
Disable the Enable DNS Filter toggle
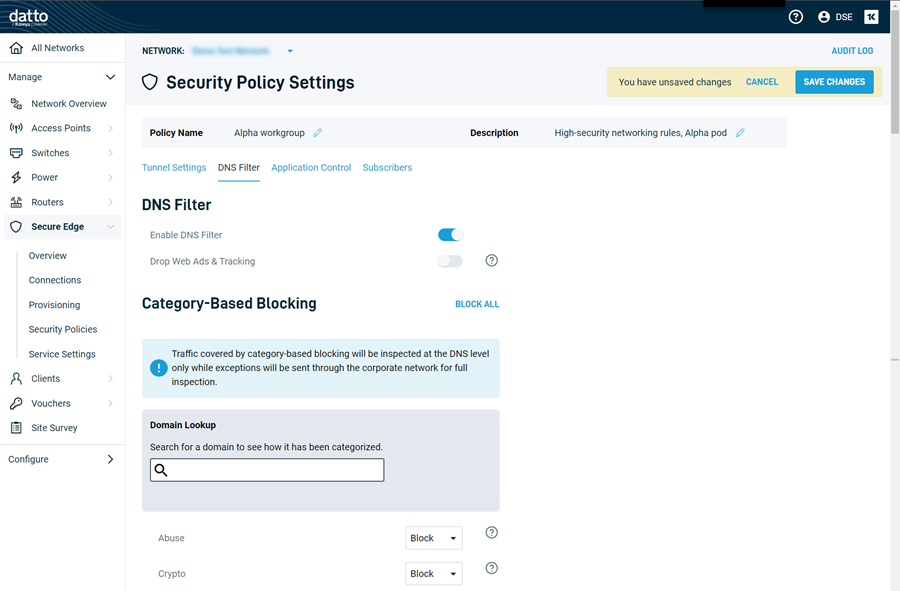(x=450, y=234)
